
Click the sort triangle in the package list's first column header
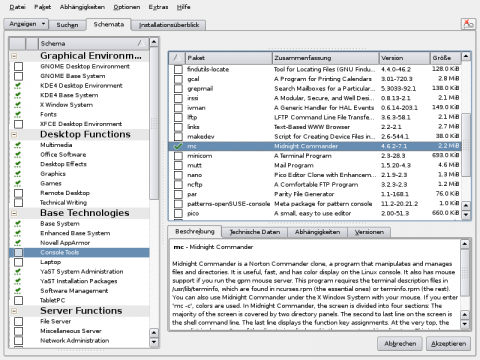tap(177, 58)
